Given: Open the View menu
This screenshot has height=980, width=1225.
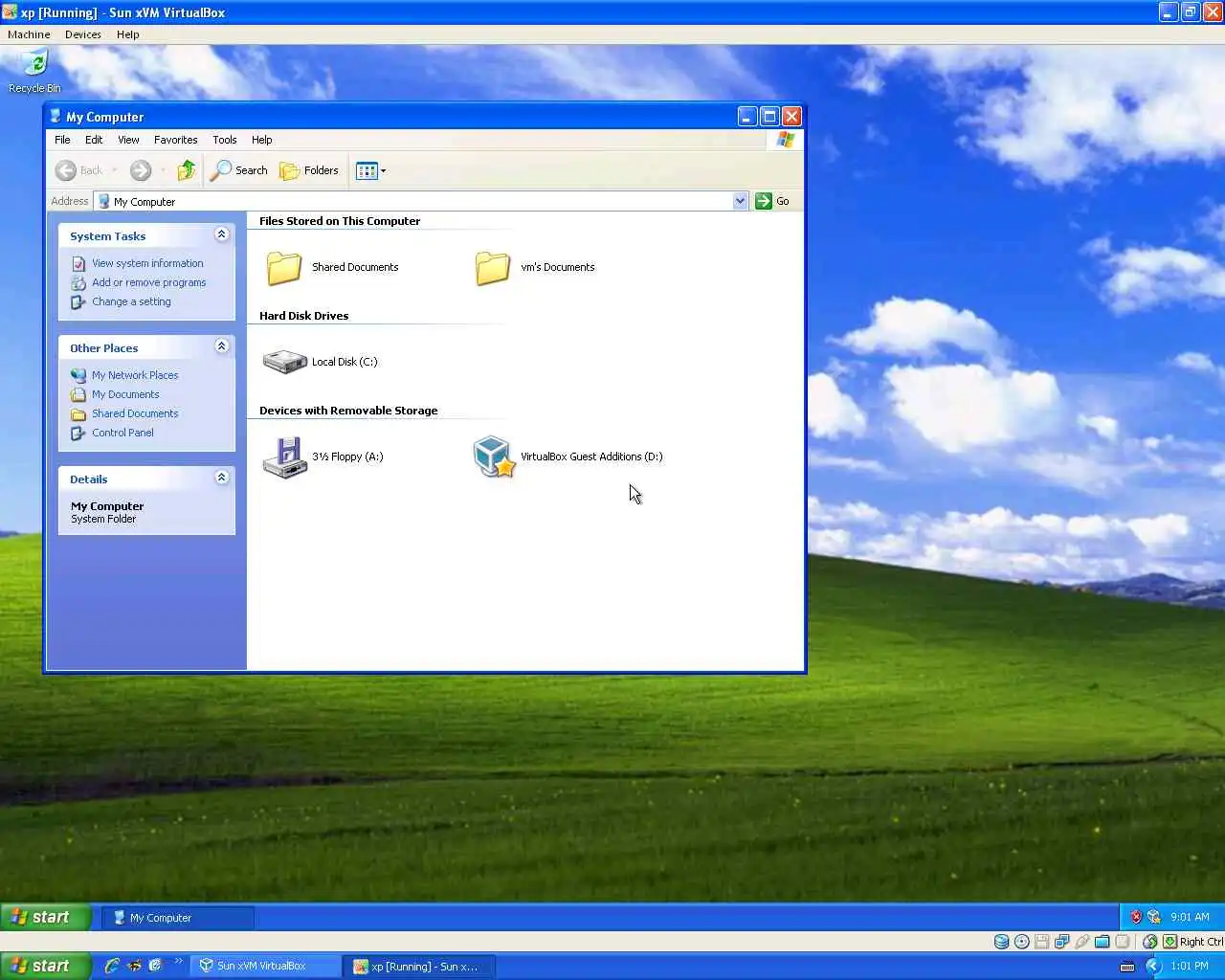Looking at the screenshot, I should pos(128,140).
